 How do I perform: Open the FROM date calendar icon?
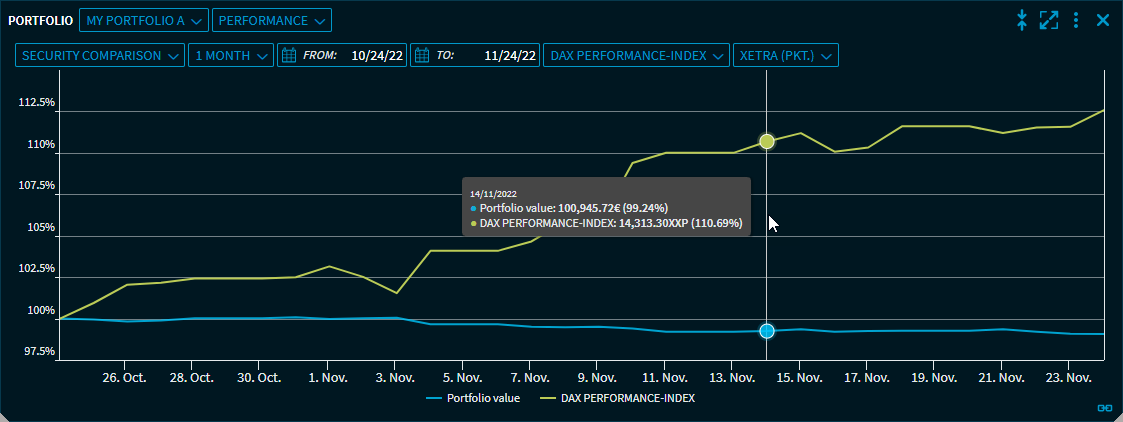[x=289, y=56]
